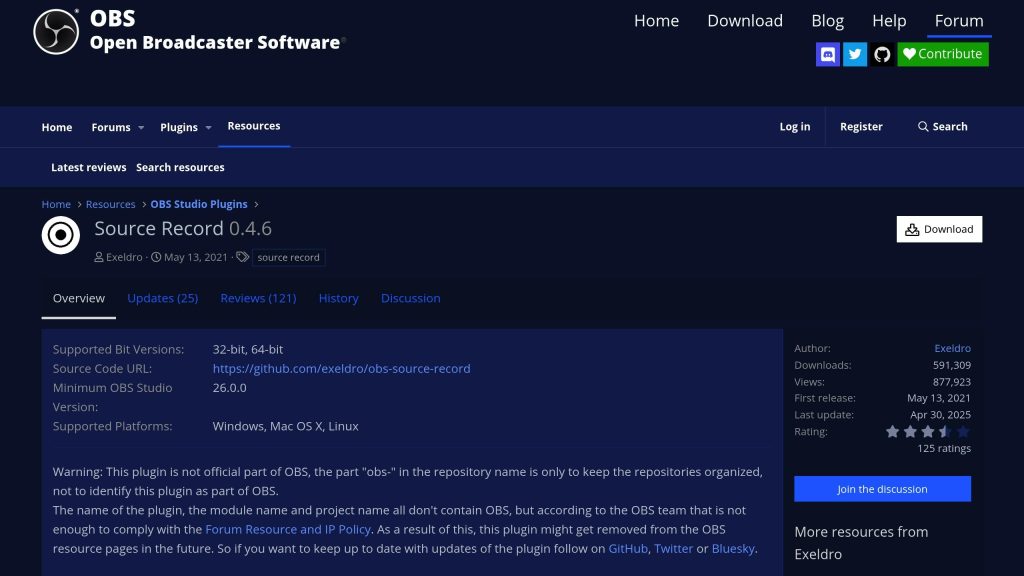This screenshot has height=576, width=1024.
Task: Click the download glyph inside the Download button
Action: pyautogui.click(x=911, y=229)
